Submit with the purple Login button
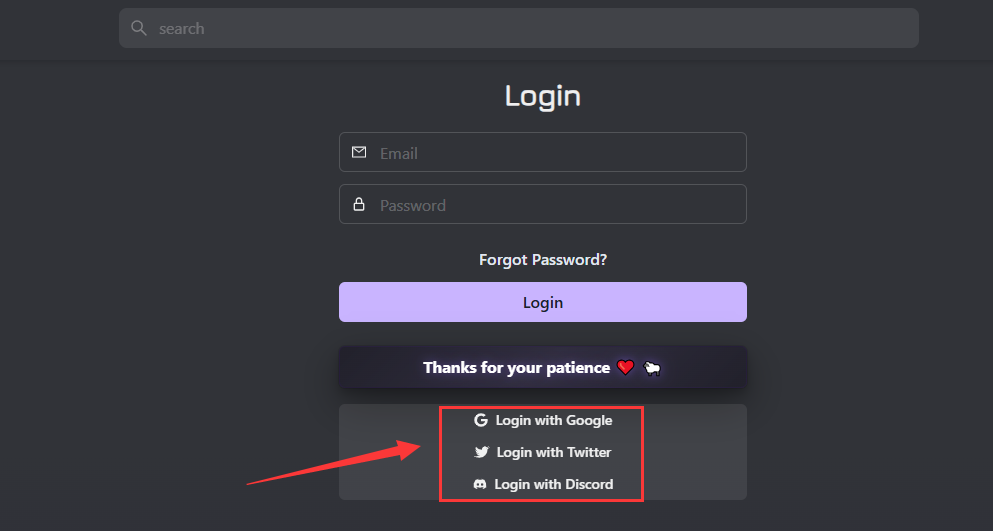 coord(543,302)
